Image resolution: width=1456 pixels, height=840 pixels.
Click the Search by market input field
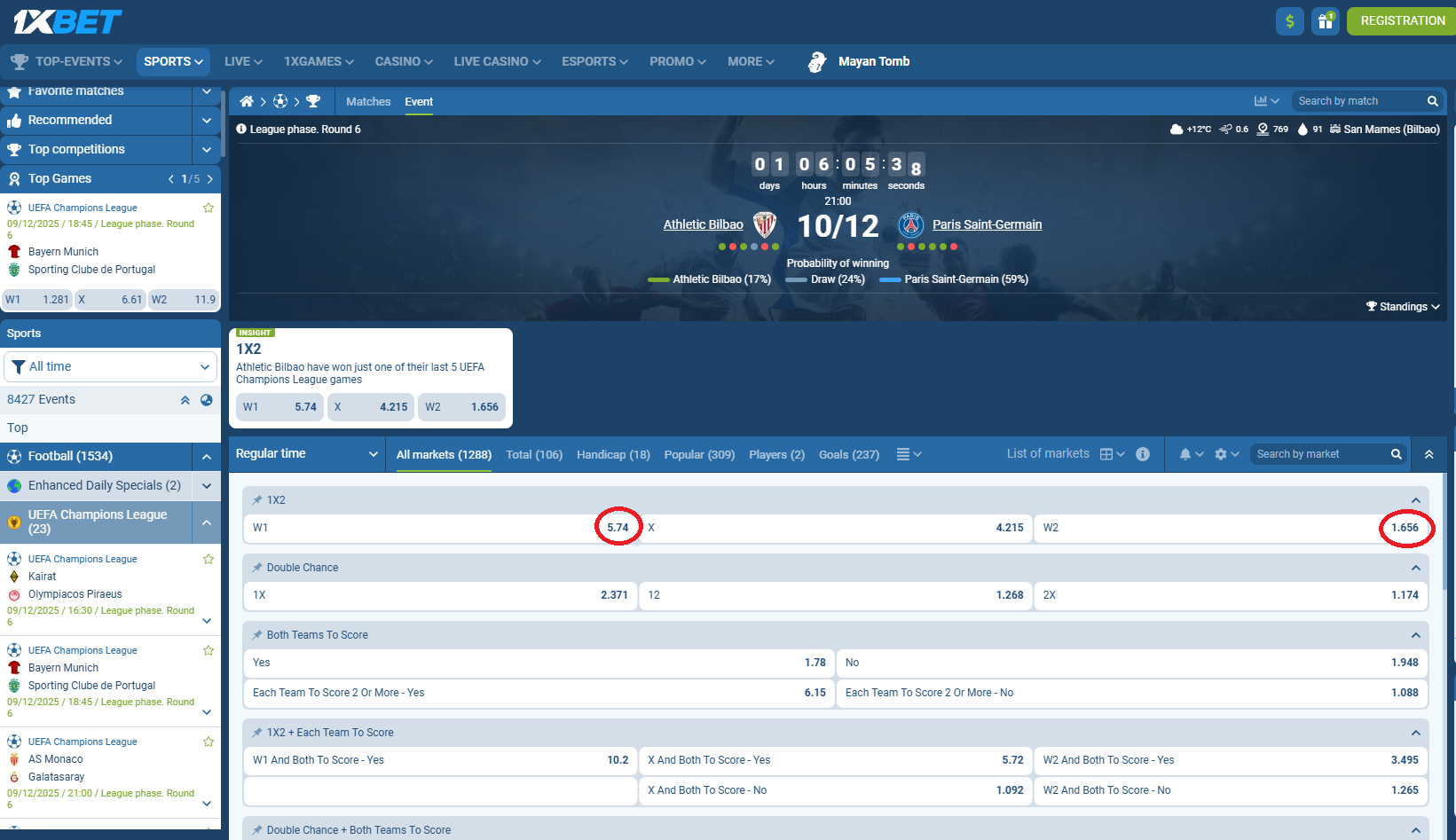(x=1322, y=453)
